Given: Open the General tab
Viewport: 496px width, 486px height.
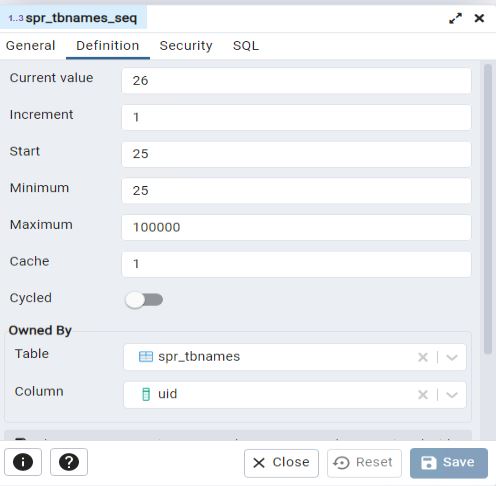Looking at the screenshot, I should pos(30,46).
